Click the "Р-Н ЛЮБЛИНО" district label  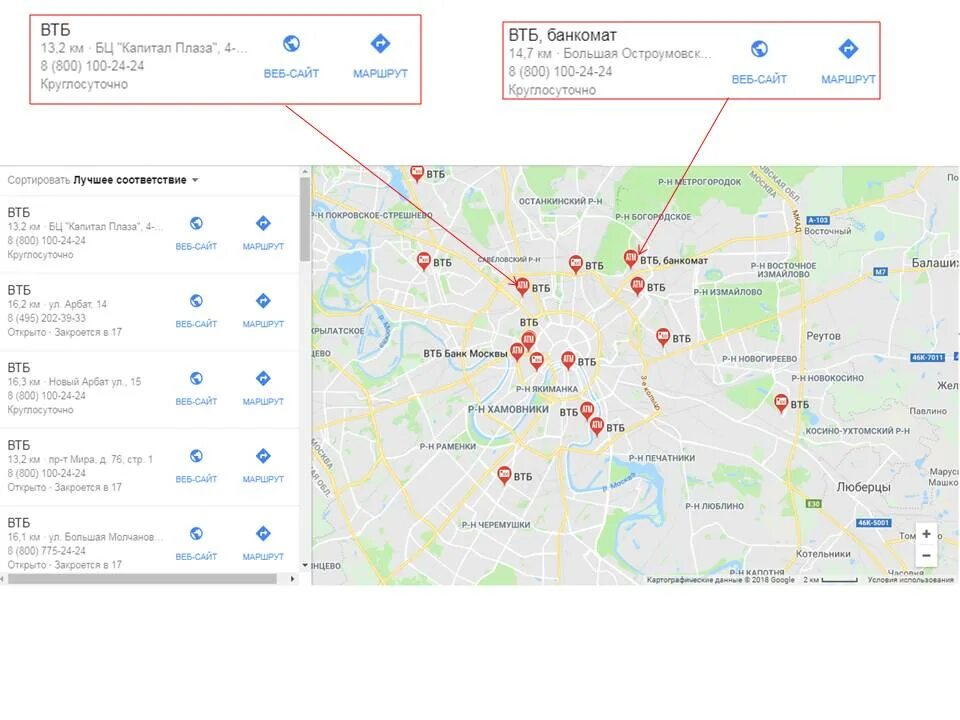pyautogui.click(x=714, y=506)
